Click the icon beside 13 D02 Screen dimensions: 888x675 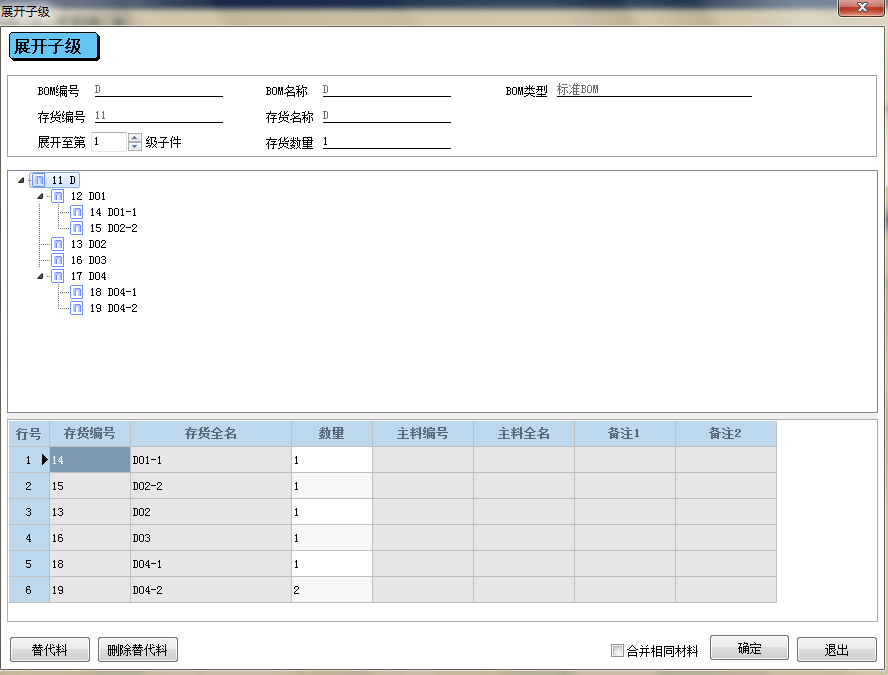[x=58, y=244]
